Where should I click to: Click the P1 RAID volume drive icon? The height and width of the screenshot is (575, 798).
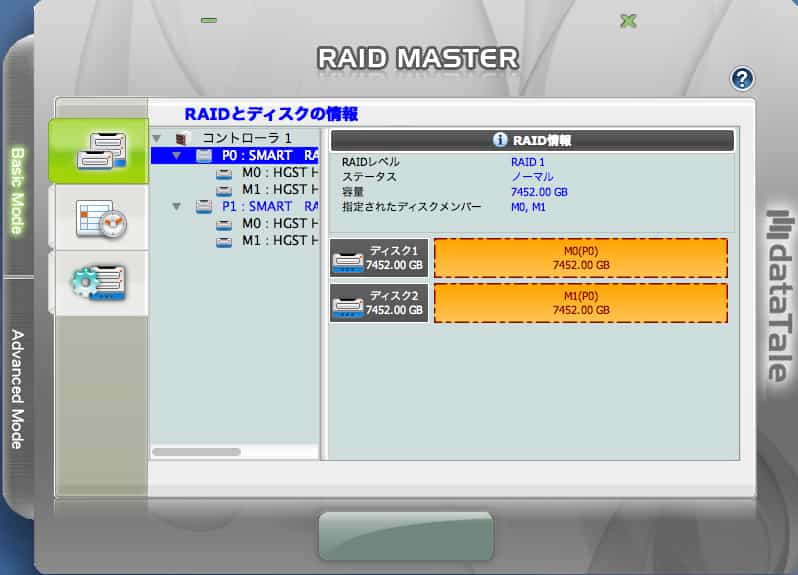(x=204, y=207)
